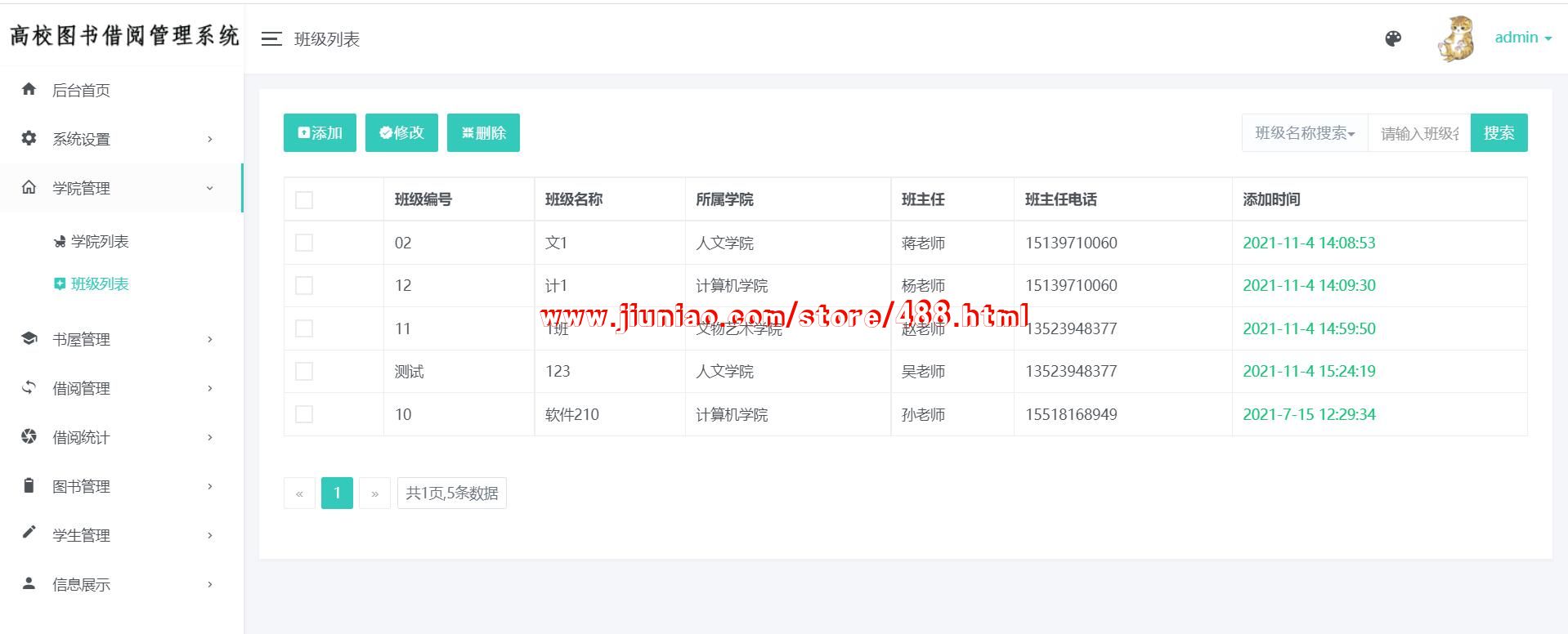Tick the select-all checkbox in table header
The width and height of the screenshot is (1568, 634).
click(x=304, y=200)
